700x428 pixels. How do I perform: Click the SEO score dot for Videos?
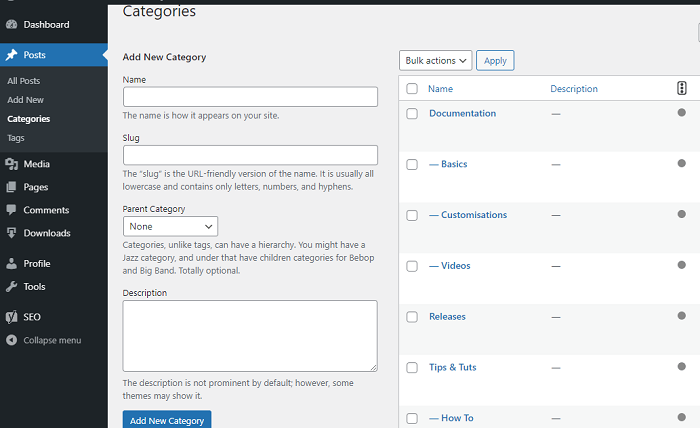(682, 265)
